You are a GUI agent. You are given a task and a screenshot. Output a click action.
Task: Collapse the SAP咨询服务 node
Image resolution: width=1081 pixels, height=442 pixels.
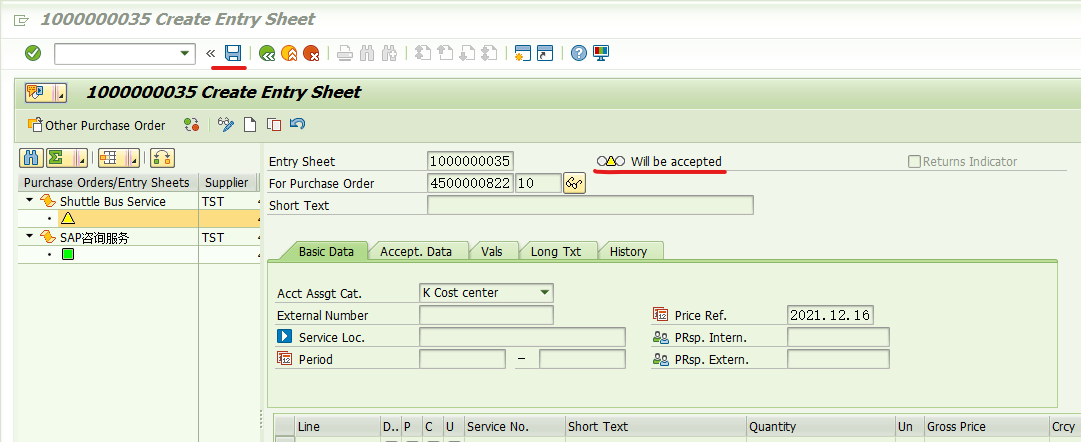30,237
